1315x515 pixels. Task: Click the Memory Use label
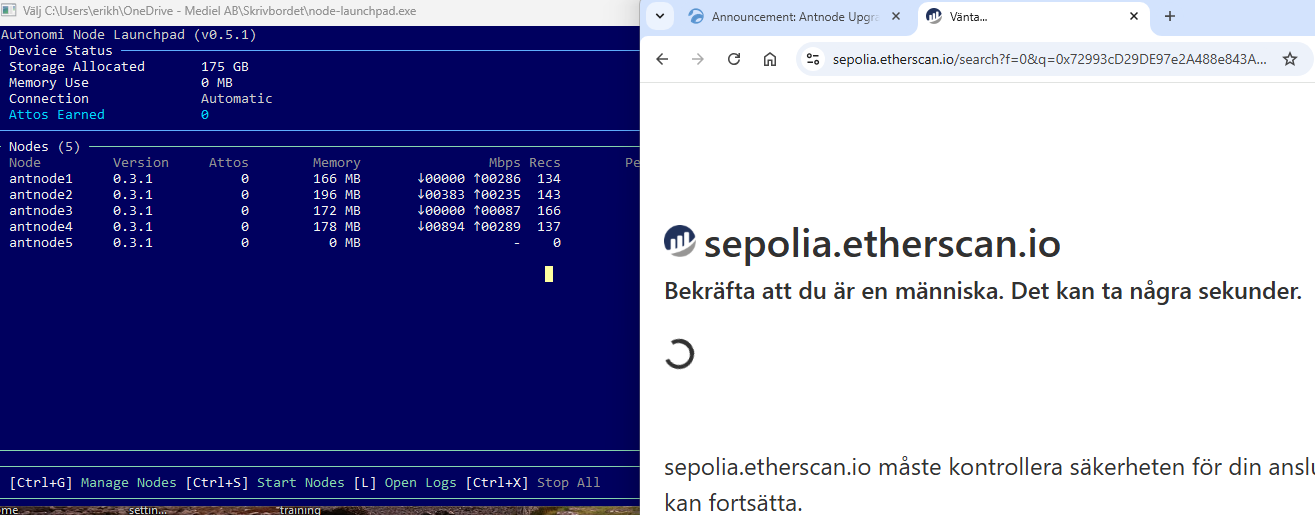[49, 82]
